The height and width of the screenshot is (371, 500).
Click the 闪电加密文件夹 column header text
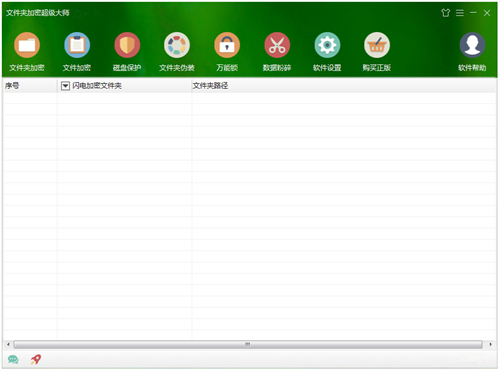click(97, 86)
